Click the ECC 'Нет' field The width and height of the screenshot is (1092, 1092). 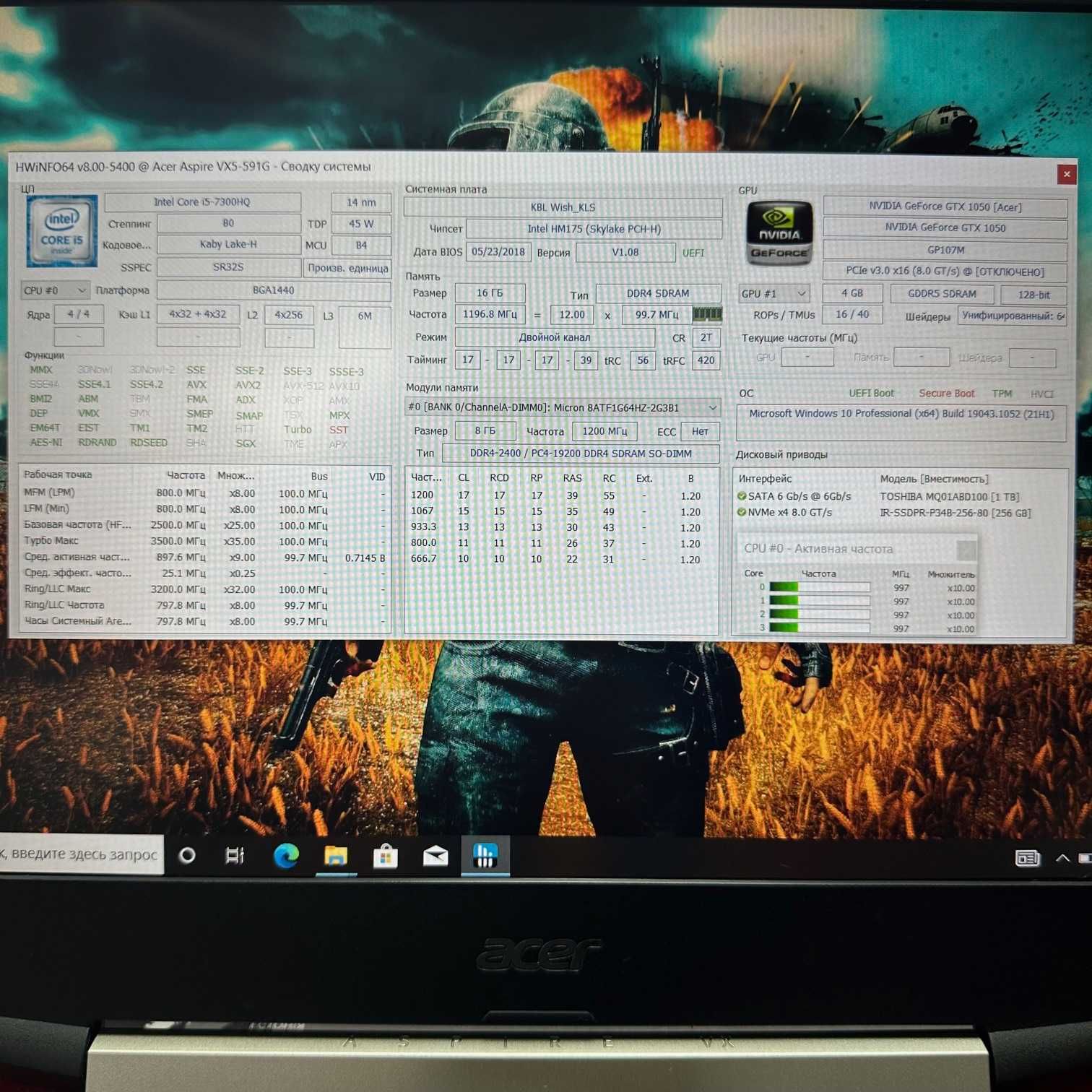[700, 431]
